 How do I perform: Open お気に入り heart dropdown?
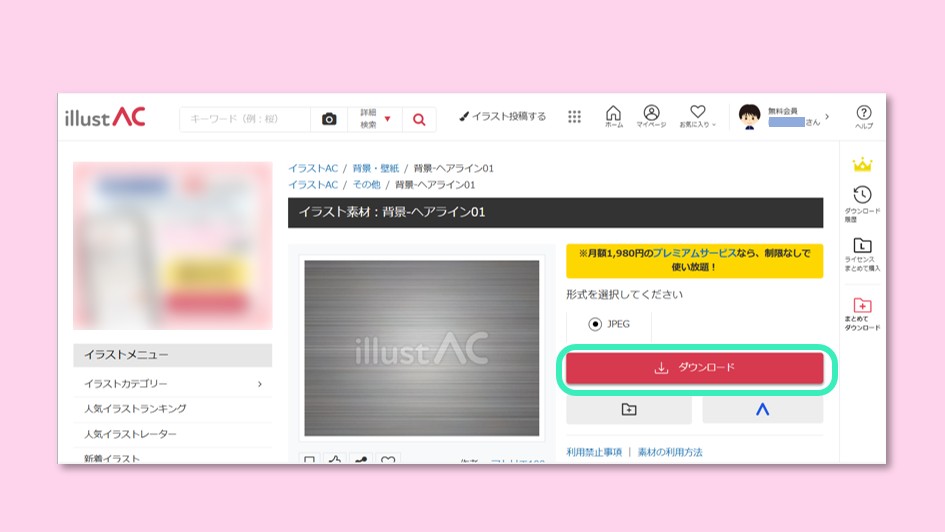click(698, 116)
